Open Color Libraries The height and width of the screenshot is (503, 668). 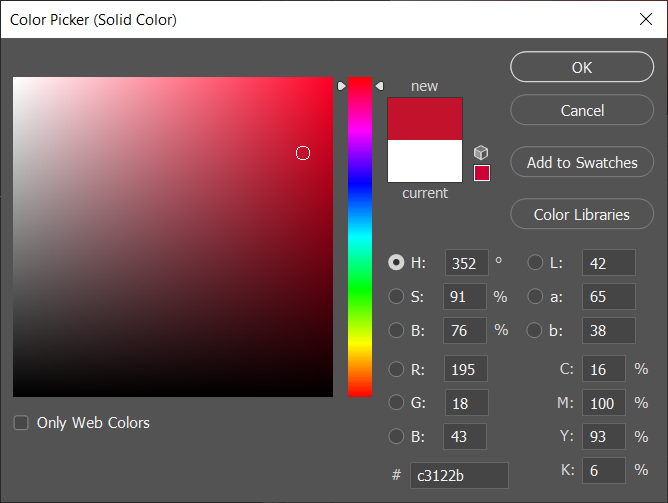(x=582, y=214)
